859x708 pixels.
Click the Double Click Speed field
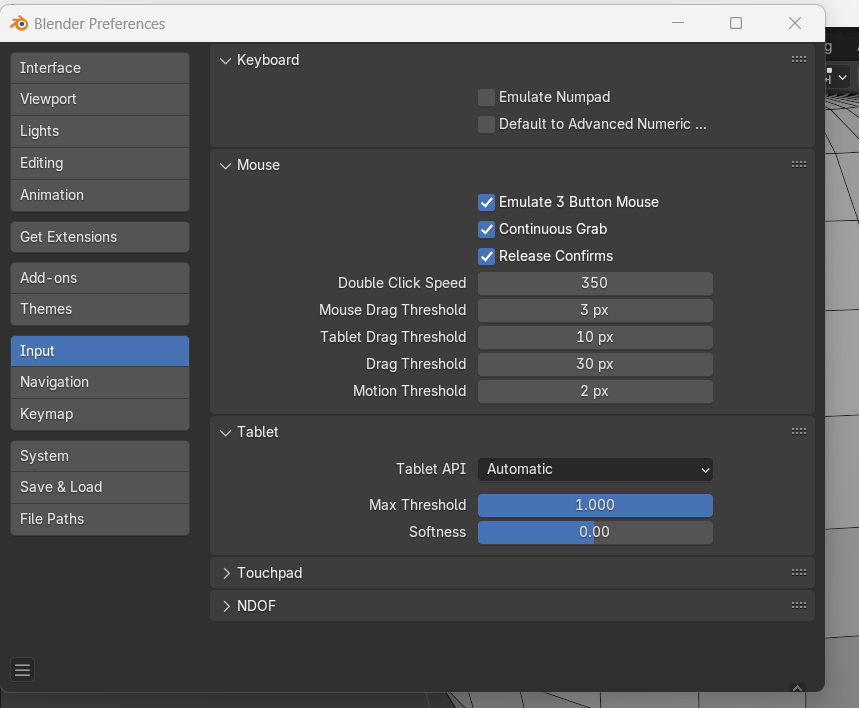coord(595,283)
